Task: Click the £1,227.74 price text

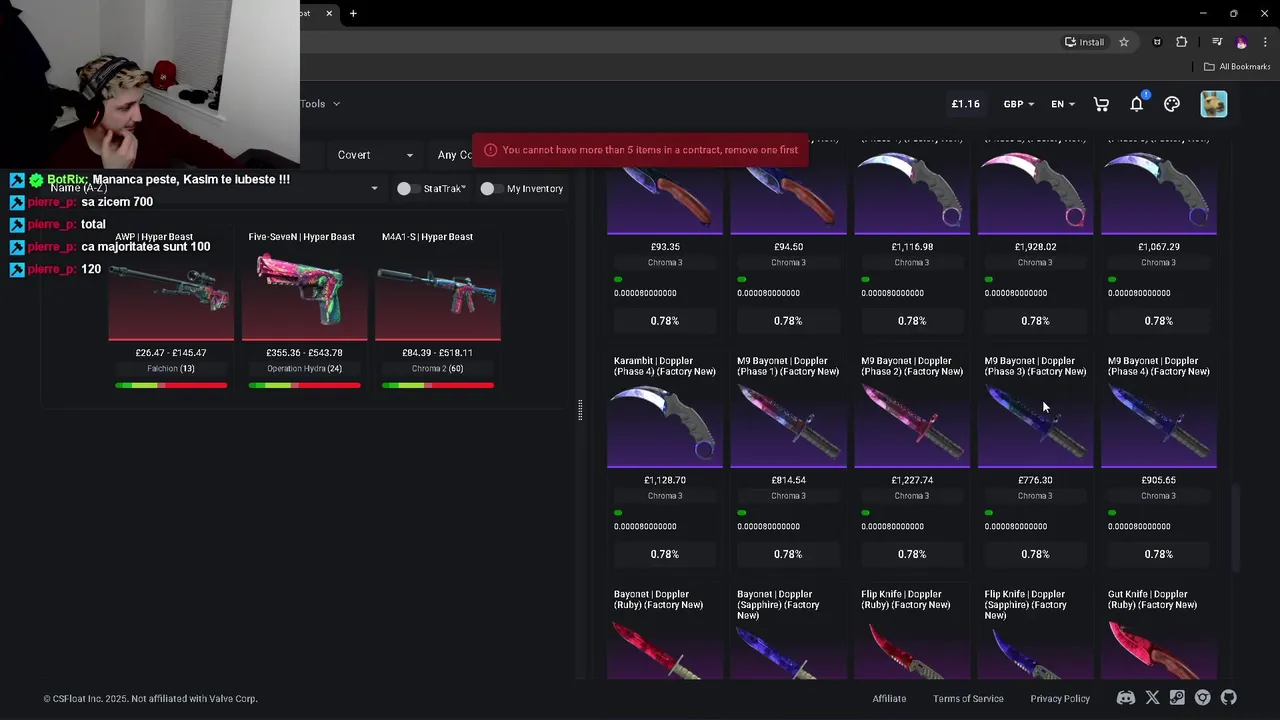Action: (911, 480)
